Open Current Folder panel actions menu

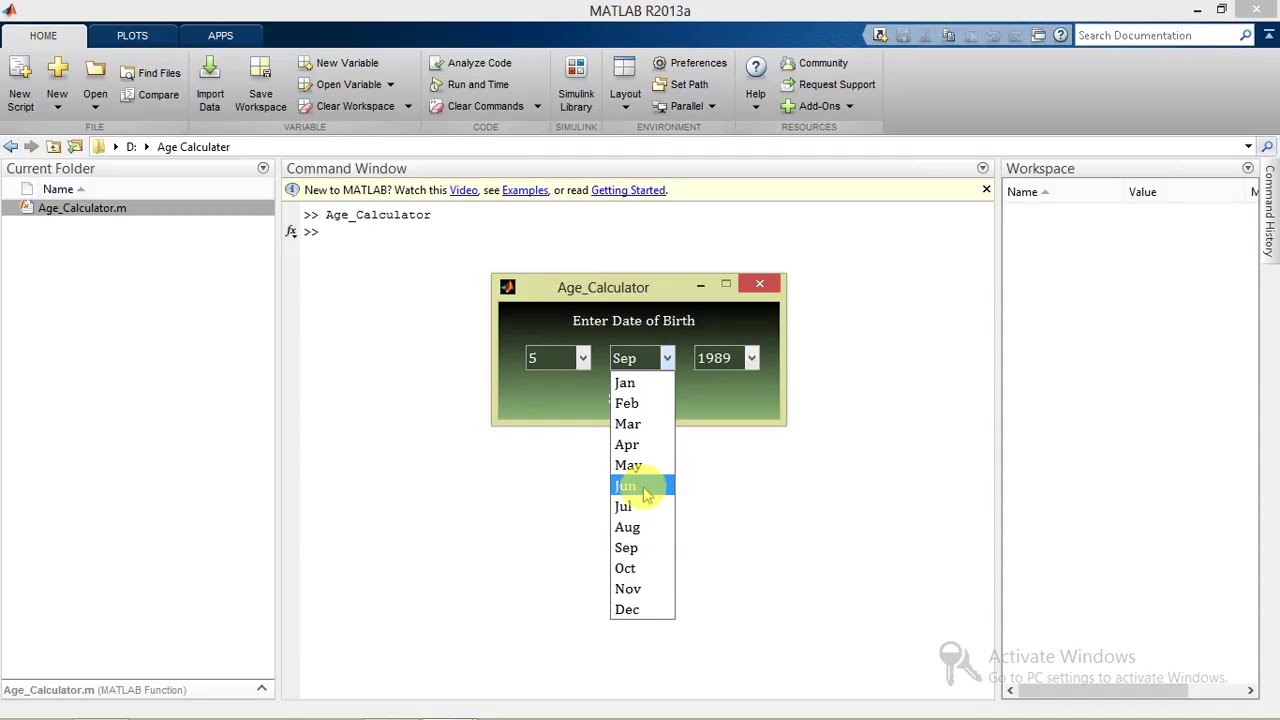tap(263, 168)
